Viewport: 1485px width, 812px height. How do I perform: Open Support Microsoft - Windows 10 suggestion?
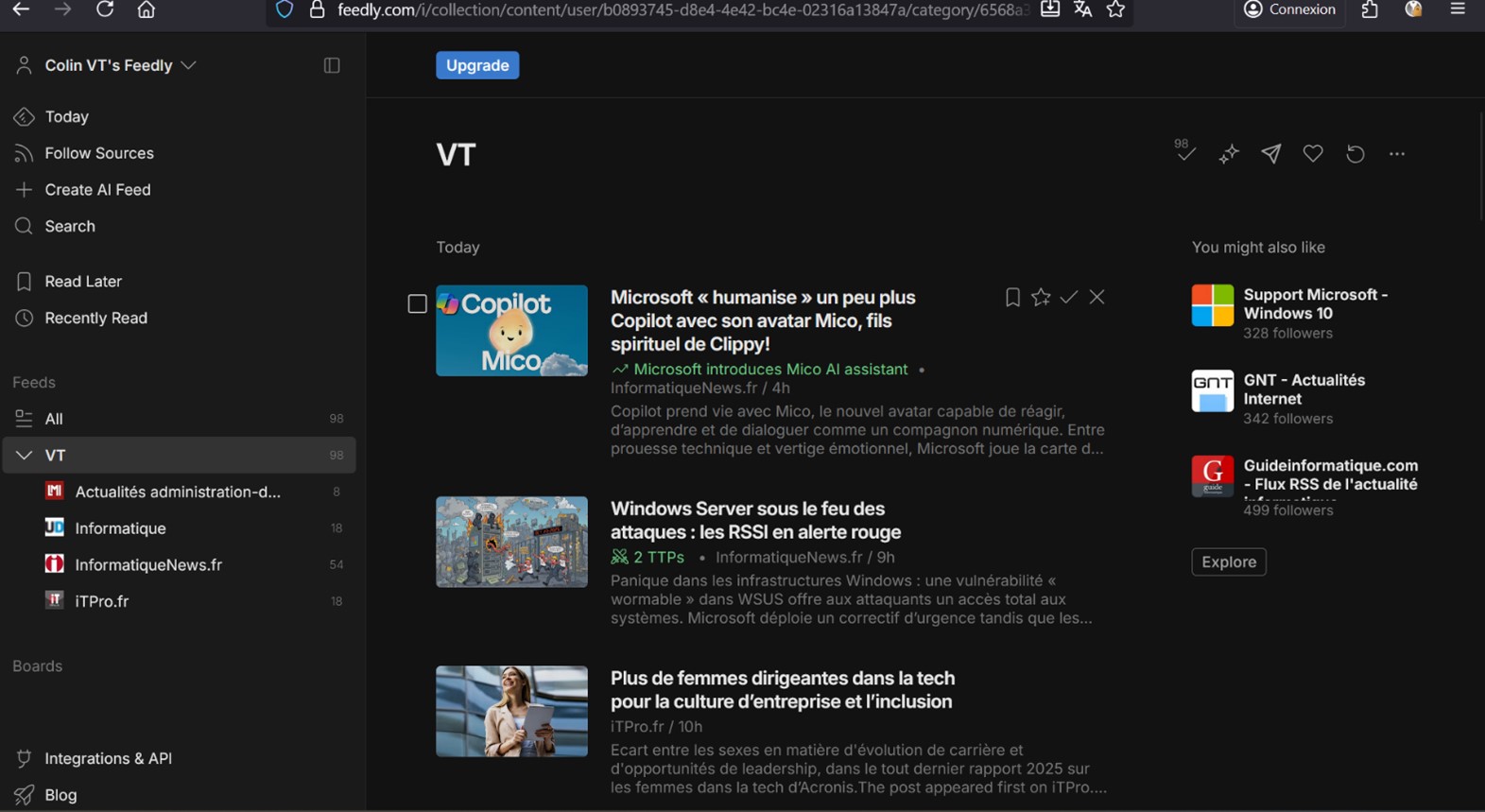(x=1316, y=304)
